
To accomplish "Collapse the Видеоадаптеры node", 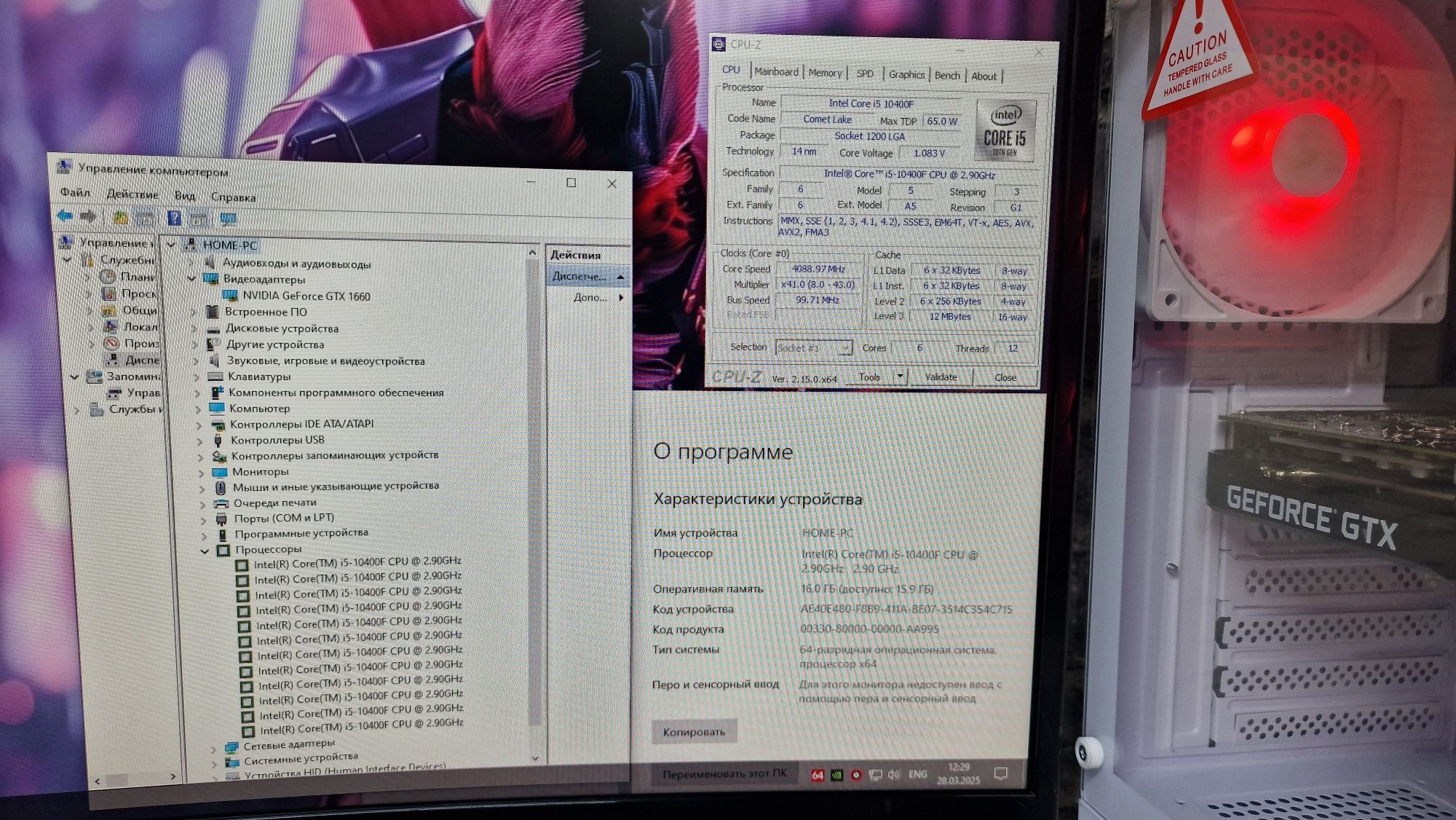I will tap(192, 279).
